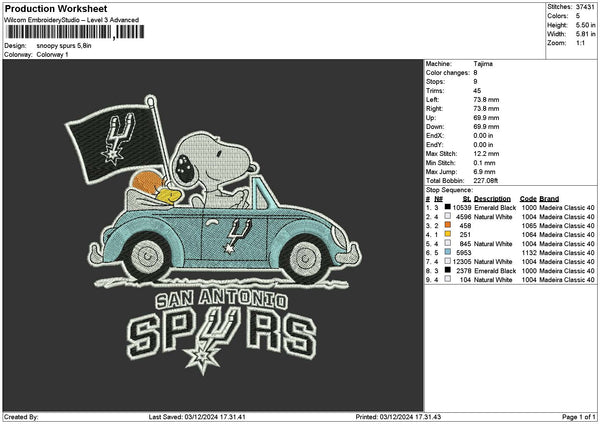The height and width of the screenshot is (424, 600).
Task: Click the N# column header
Action: pyautogui.click(x=438, y=199)
